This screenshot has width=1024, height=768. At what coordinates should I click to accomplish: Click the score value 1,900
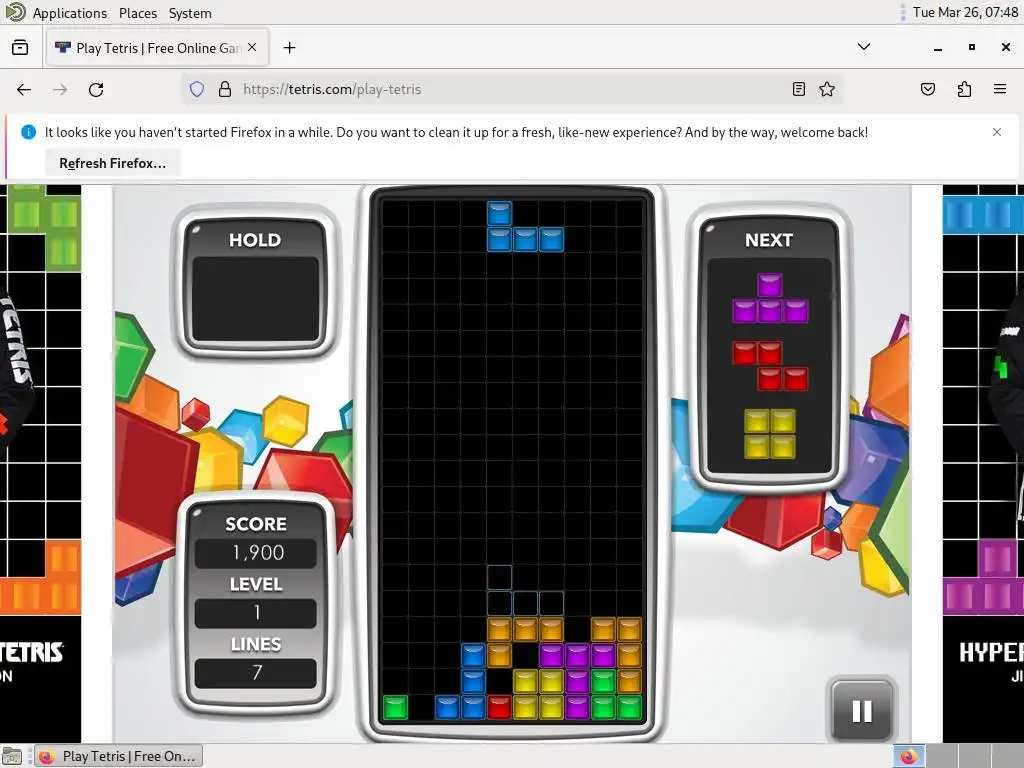257,553
